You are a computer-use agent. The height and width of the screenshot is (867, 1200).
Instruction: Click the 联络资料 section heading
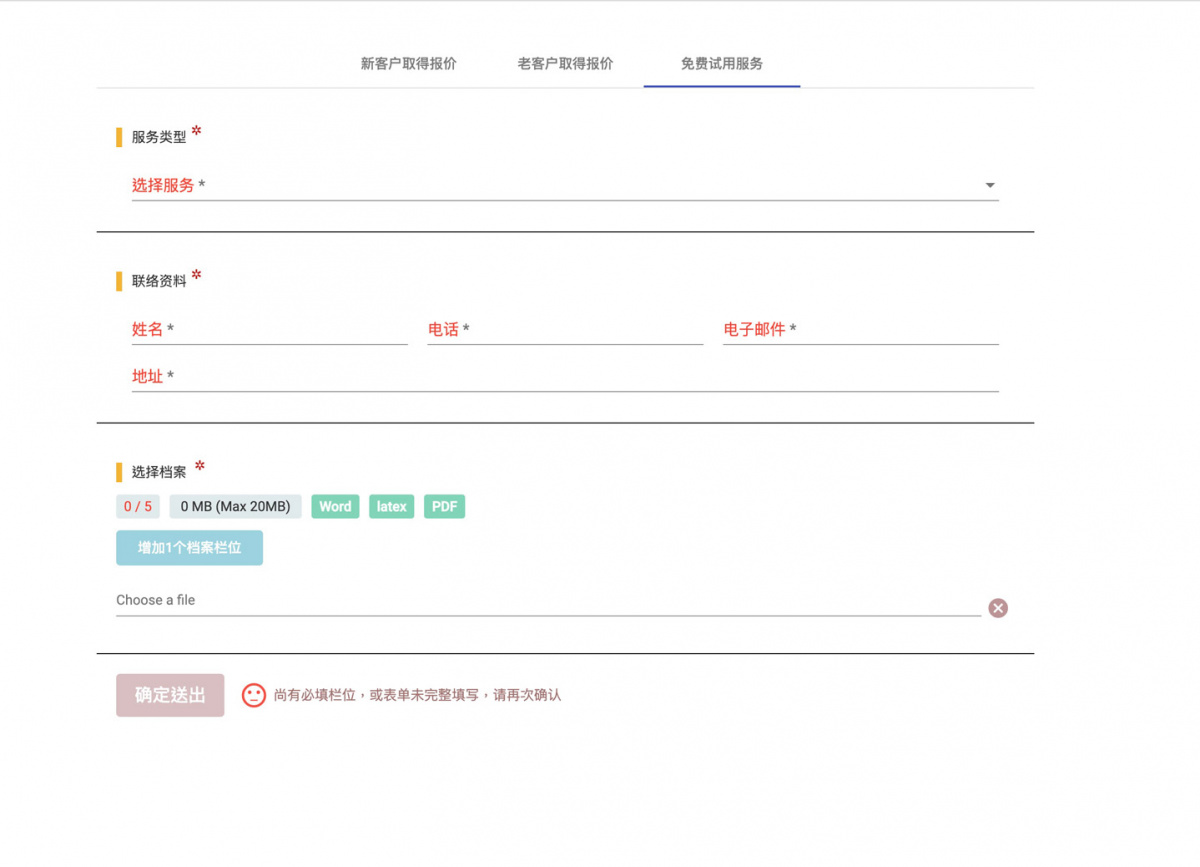tap(159, 281)
